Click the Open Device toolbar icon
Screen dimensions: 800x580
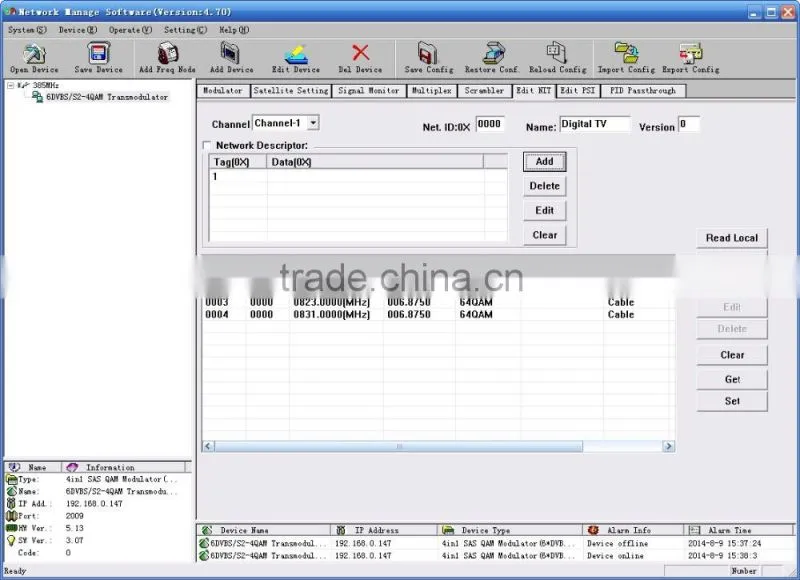pos(34,54)
